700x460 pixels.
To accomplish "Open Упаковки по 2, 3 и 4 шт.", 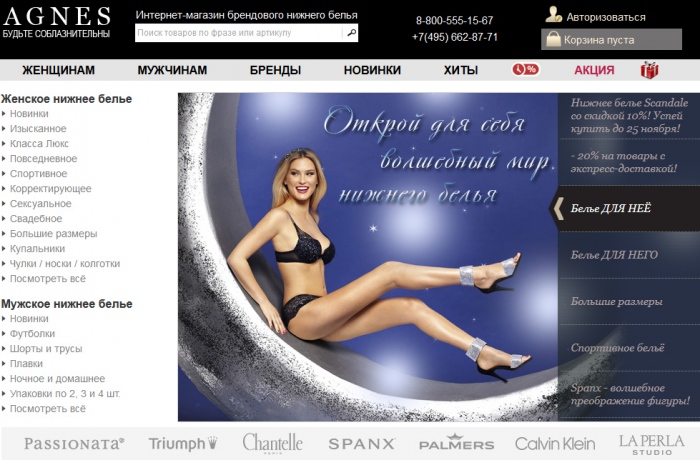I will click(65, 394).
